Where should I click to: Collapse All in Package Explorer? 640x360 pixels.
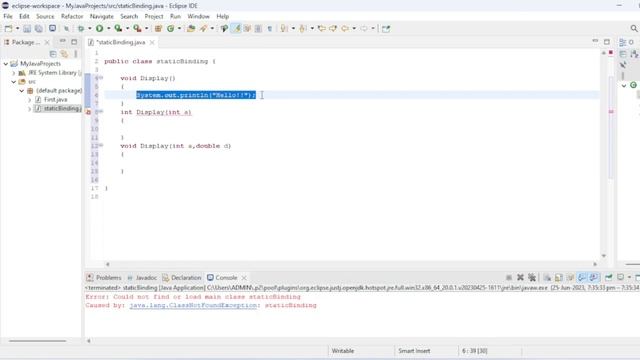53,54
